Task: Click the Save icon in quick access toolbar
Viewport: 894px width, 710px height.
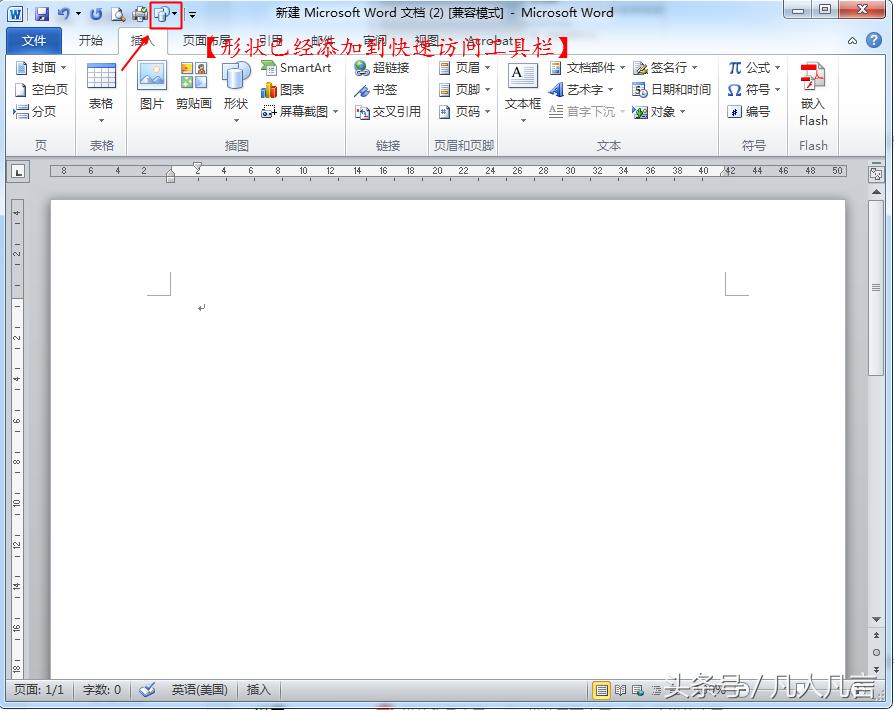Action: coord(42,14)
